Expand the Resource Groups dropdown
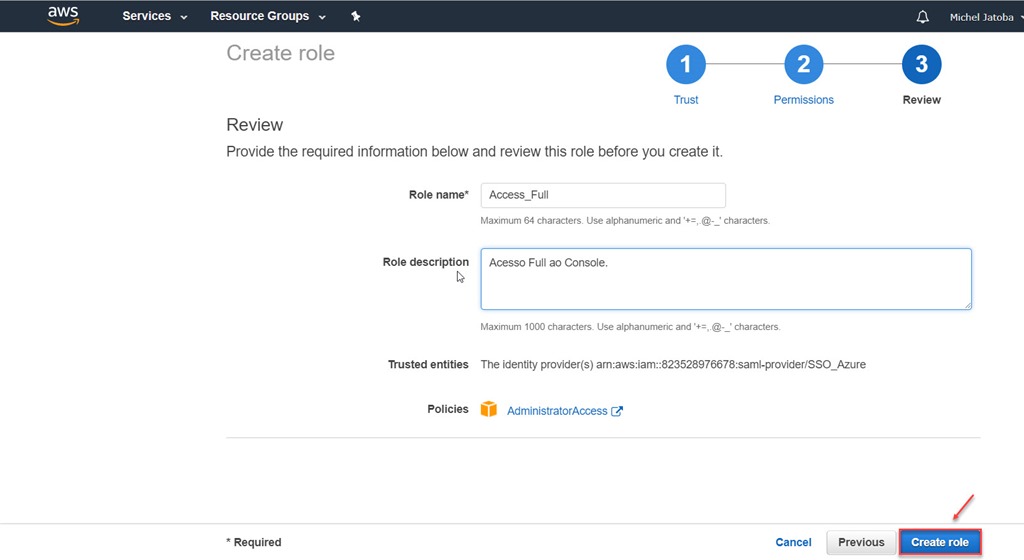Image resolution: width=1024 pixels, height=560 pixels. [x=268, y=16]
